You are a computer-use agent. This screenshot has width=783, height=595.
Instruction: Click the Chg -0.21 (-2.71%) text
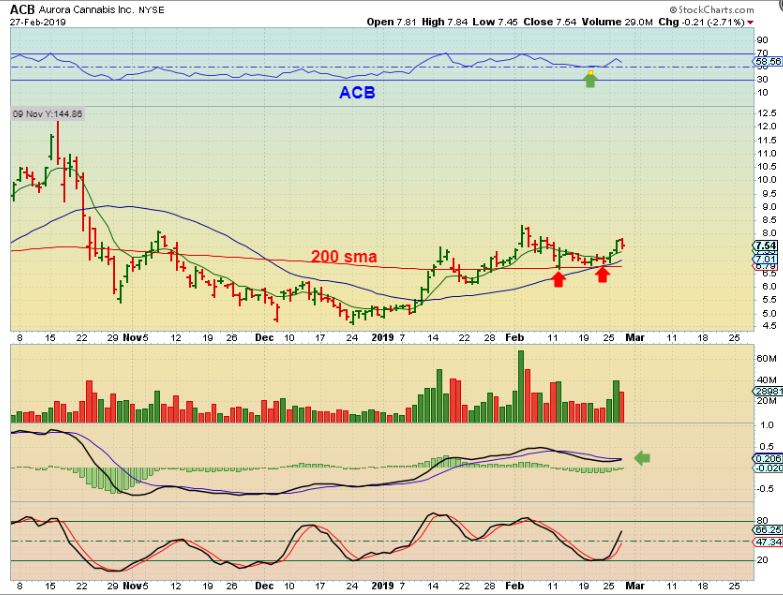click(x=701, y=22)
